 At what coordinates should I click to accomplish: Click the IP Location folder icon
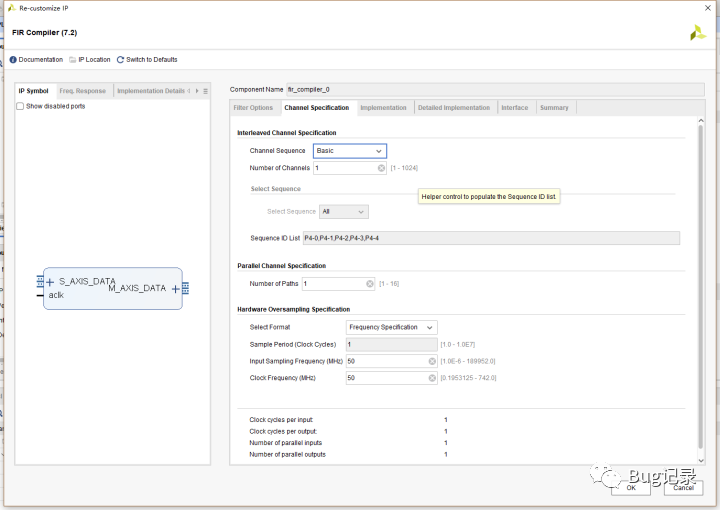point(73,60)
